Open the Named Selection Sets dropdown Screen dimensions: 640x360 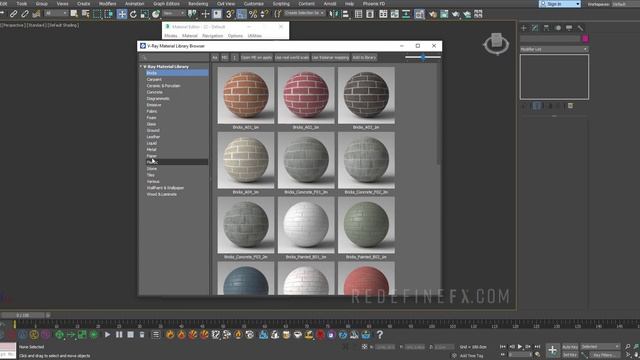pos(304,13)
